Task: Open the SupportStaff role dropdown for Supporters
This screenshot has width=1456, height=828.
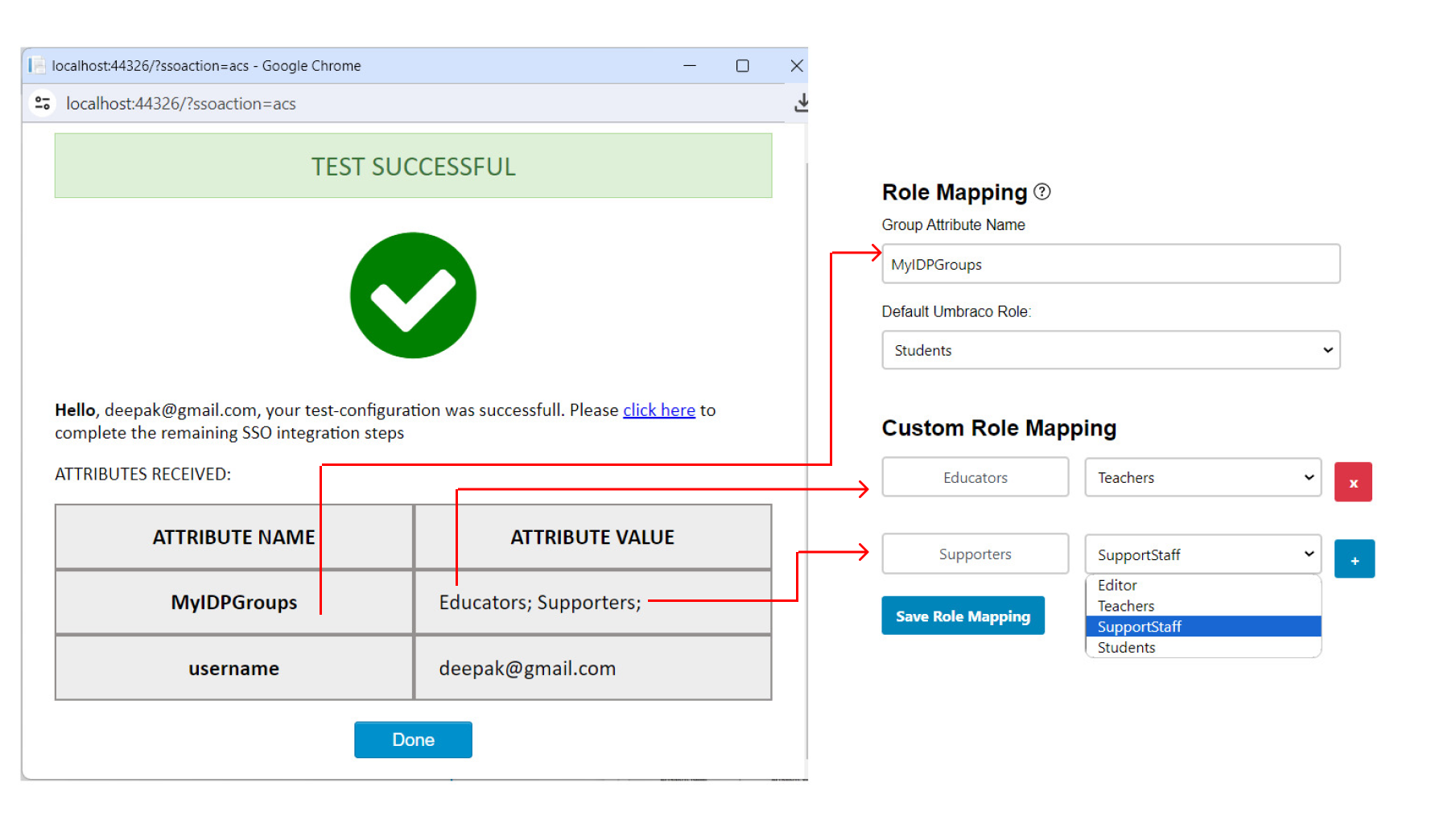Action: pos(1202,554)
